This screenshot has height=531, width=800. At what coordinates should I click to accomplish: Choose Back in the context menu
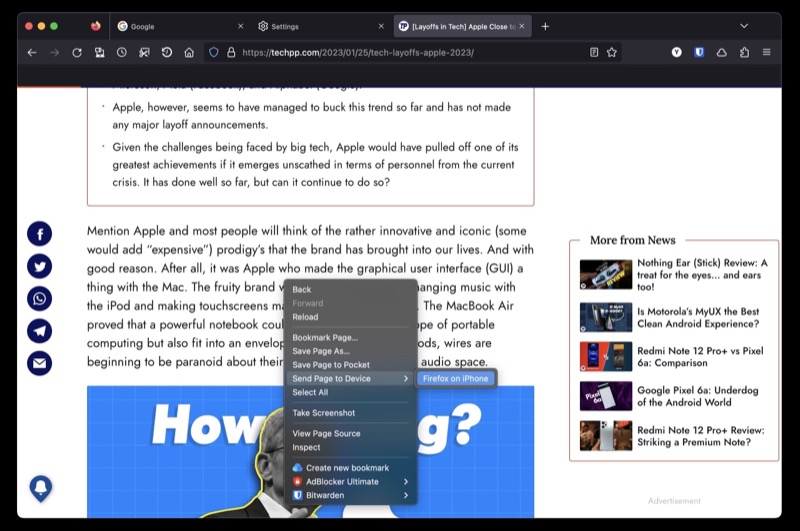(349, 289)
